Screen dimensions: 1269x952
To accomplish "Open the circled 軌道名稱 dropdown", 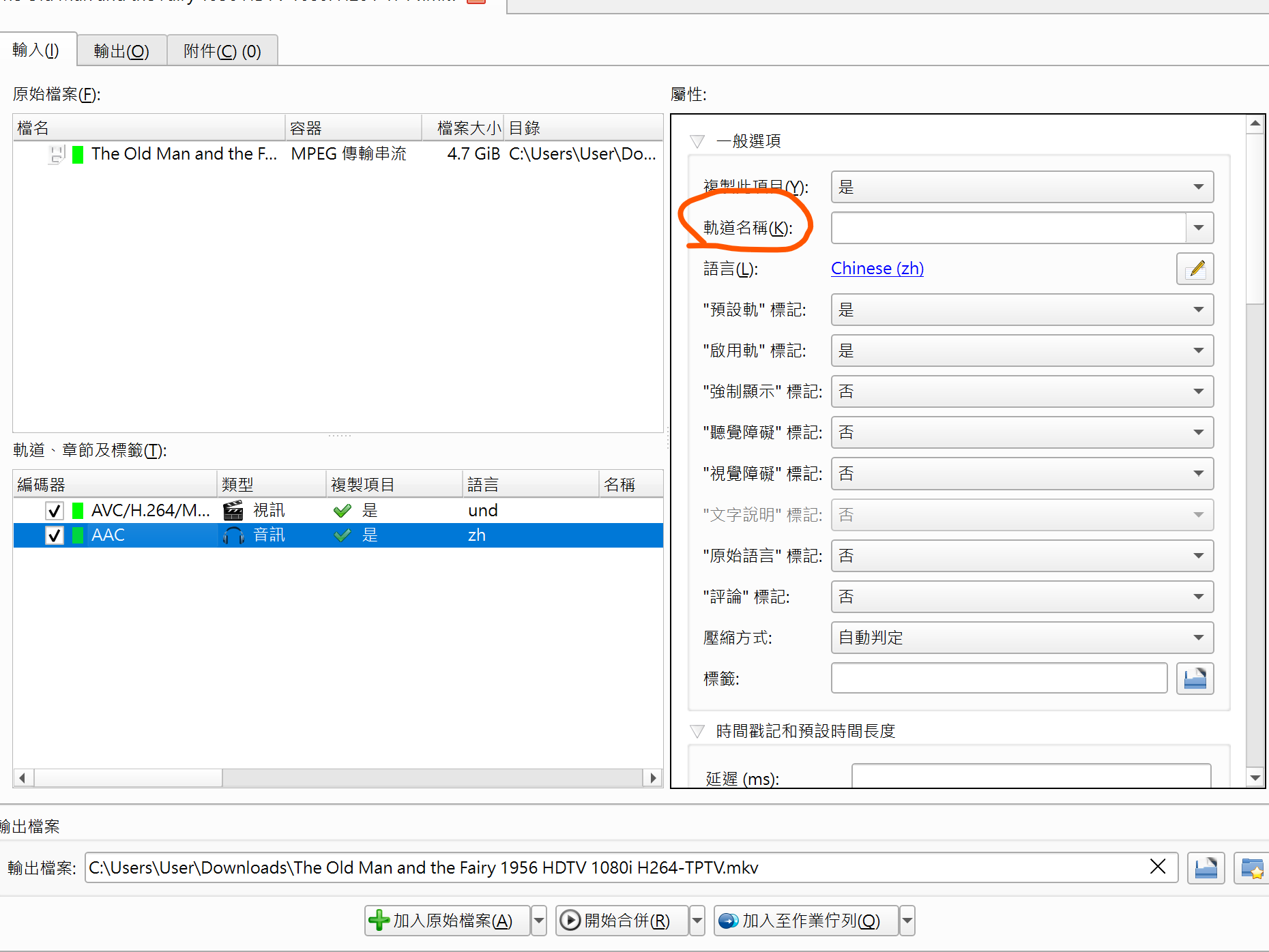I will point(1199,228).
